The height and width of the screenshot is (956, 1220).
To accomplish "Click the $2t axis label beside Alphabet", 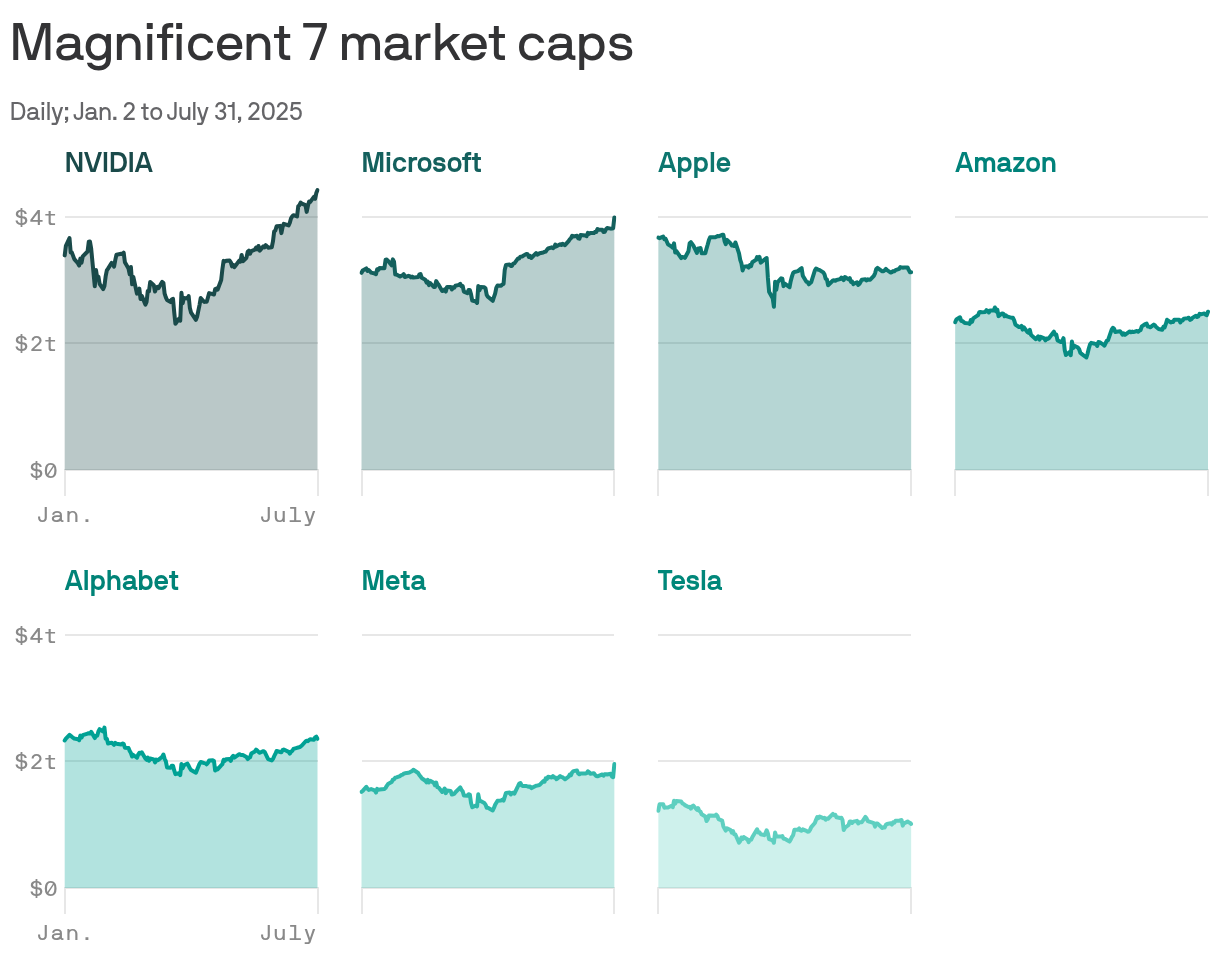I will tap(36, 761).
